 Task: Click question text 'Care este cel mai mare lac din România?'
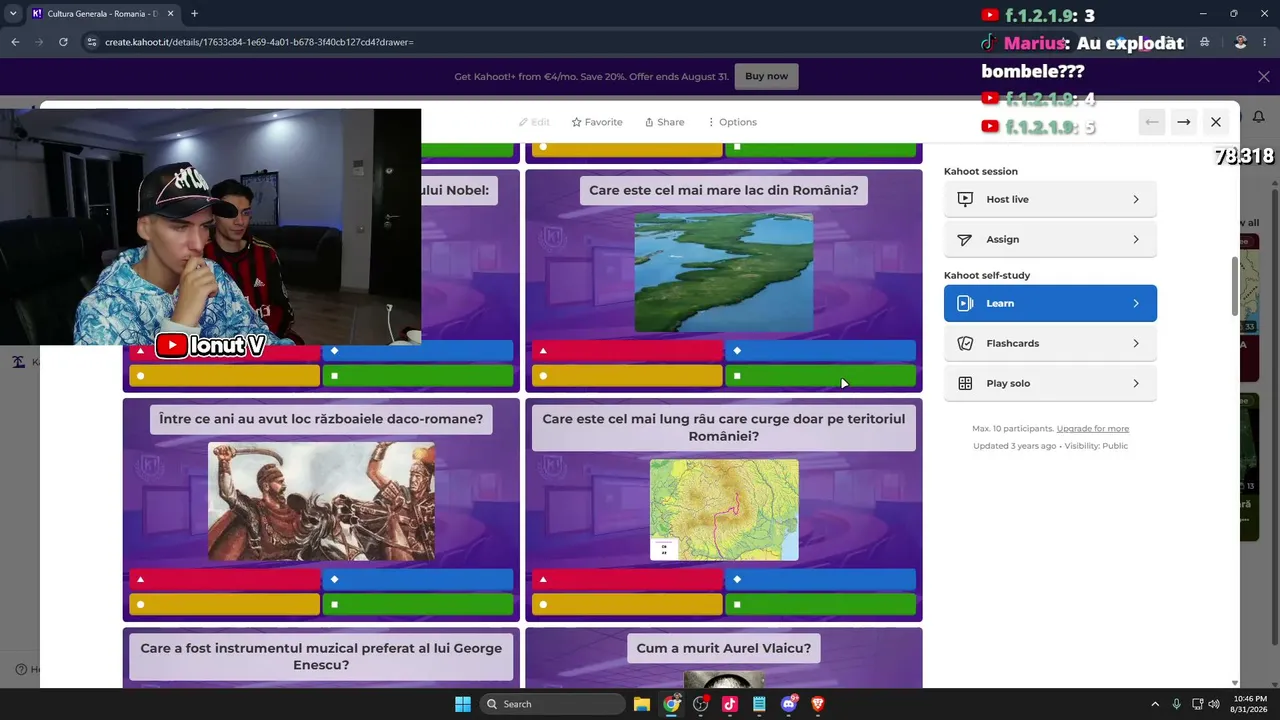[x=724, y=190]
